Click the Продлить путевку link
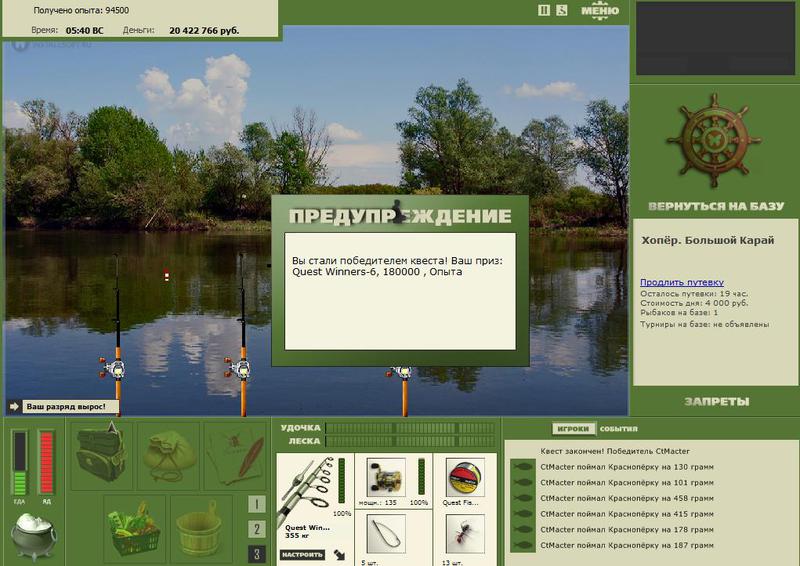 [x=682, y=282]
